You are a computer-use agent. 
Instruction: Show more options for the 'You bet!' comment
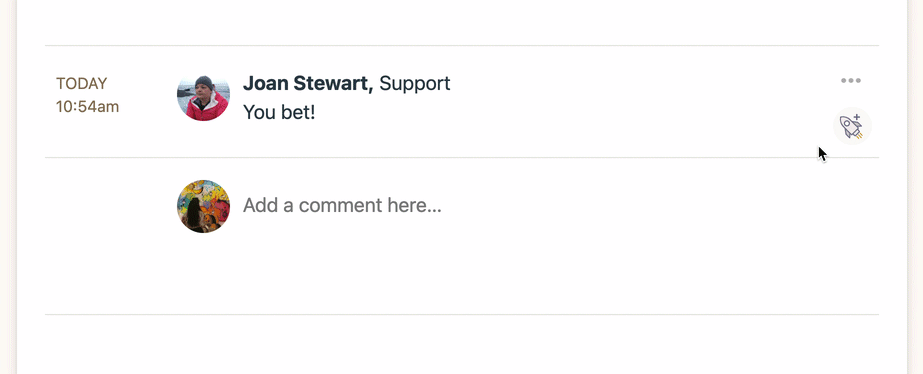(x=851, y=81)
